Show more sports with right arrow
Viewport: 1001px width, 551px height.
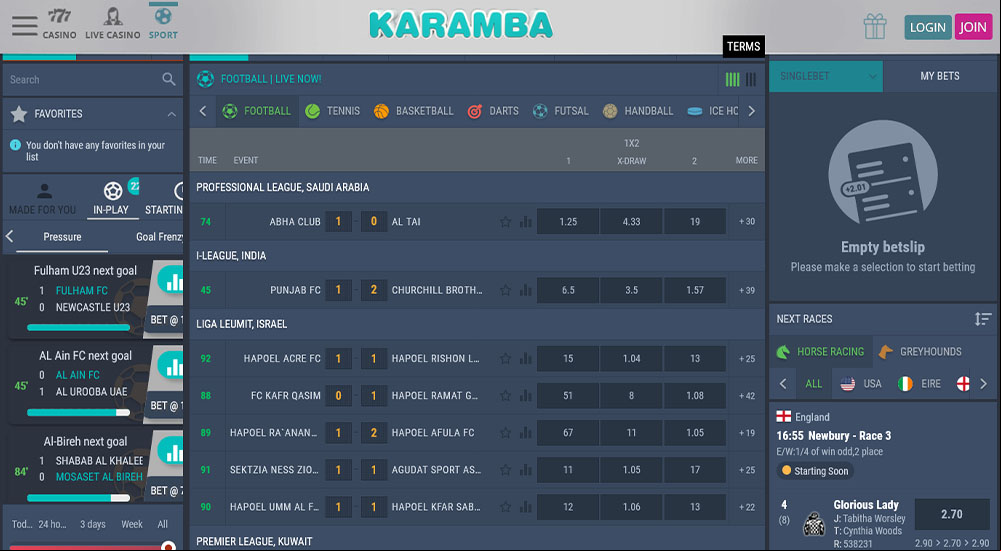[x=751, y=111]
